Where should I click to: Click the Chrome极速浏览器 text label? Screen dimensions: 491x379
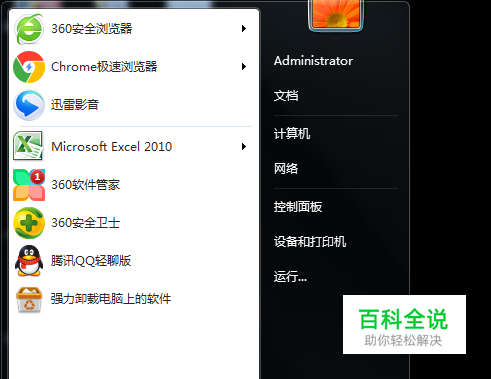coord(104,67)
